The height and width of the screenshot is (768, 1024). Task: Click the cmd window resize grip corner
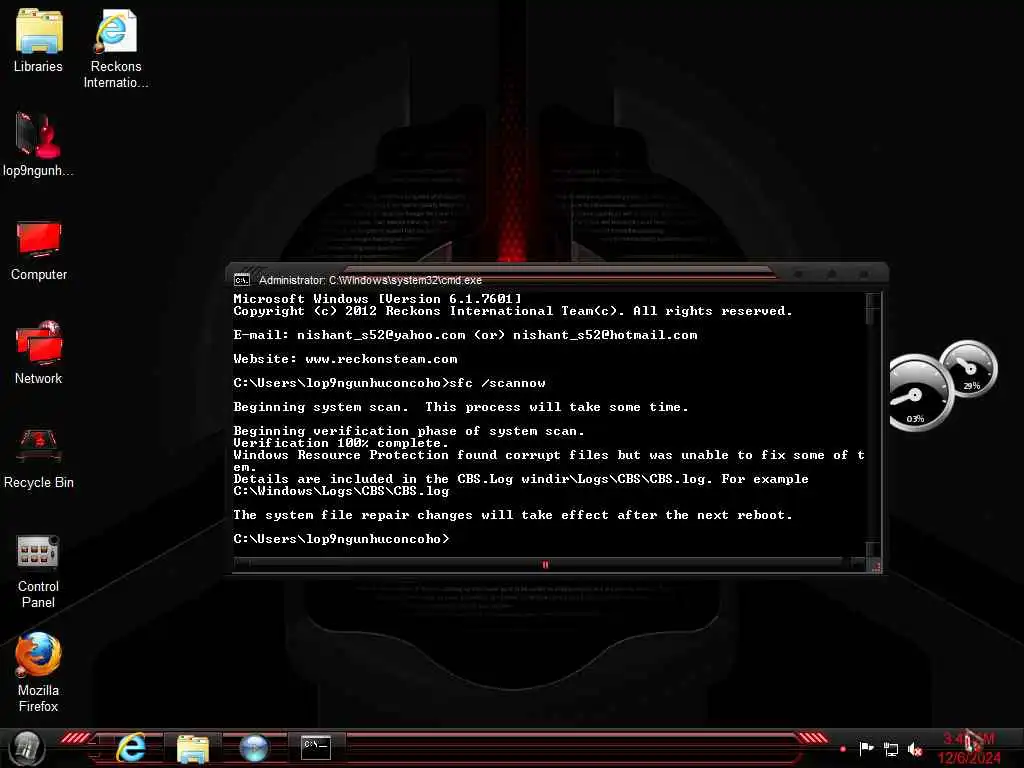coord(875,566)
